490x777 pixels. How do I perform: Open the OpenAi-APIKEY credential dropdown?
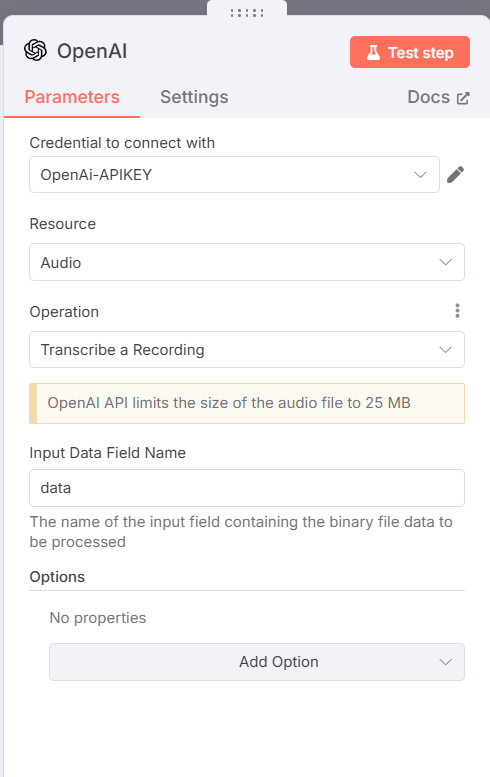coord(234,174)
